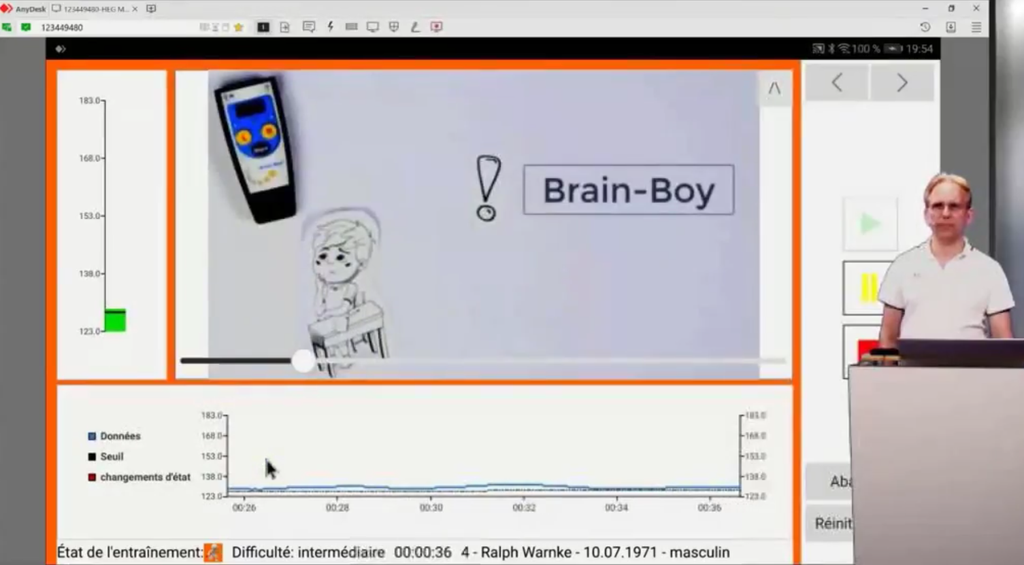Click the 153.0 value on level gauge
The width and height of the screenshot is (1024, 565).
(x=89, y=216)
